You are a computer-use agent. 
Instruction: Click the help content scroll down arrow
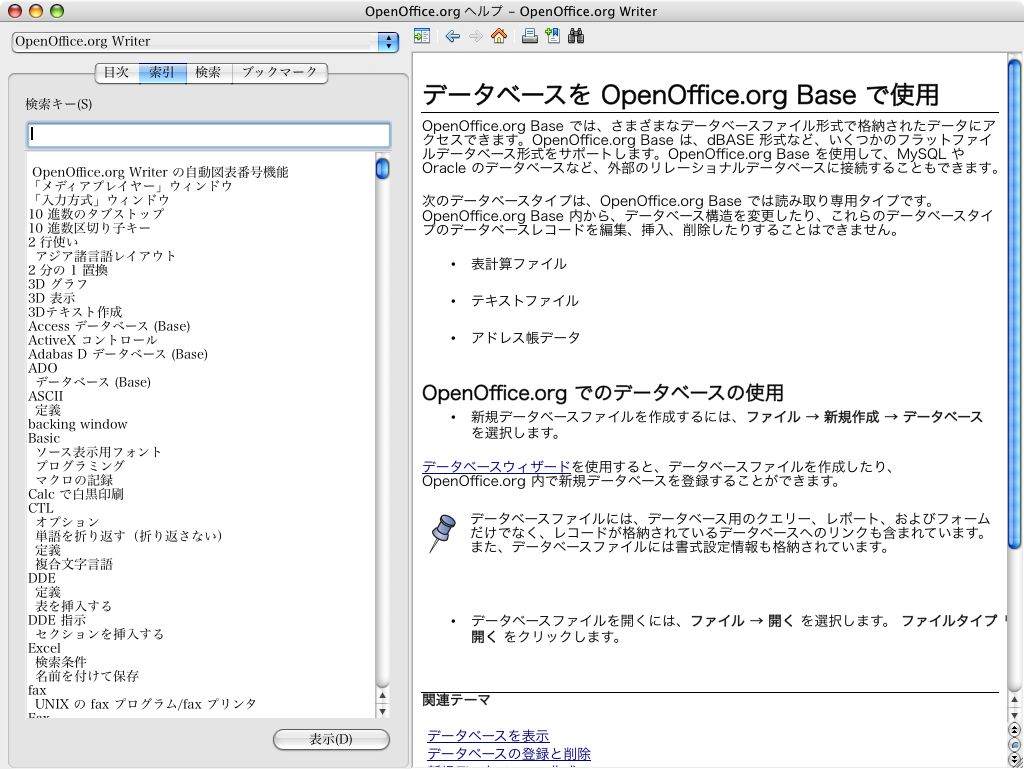point(1015,715)
